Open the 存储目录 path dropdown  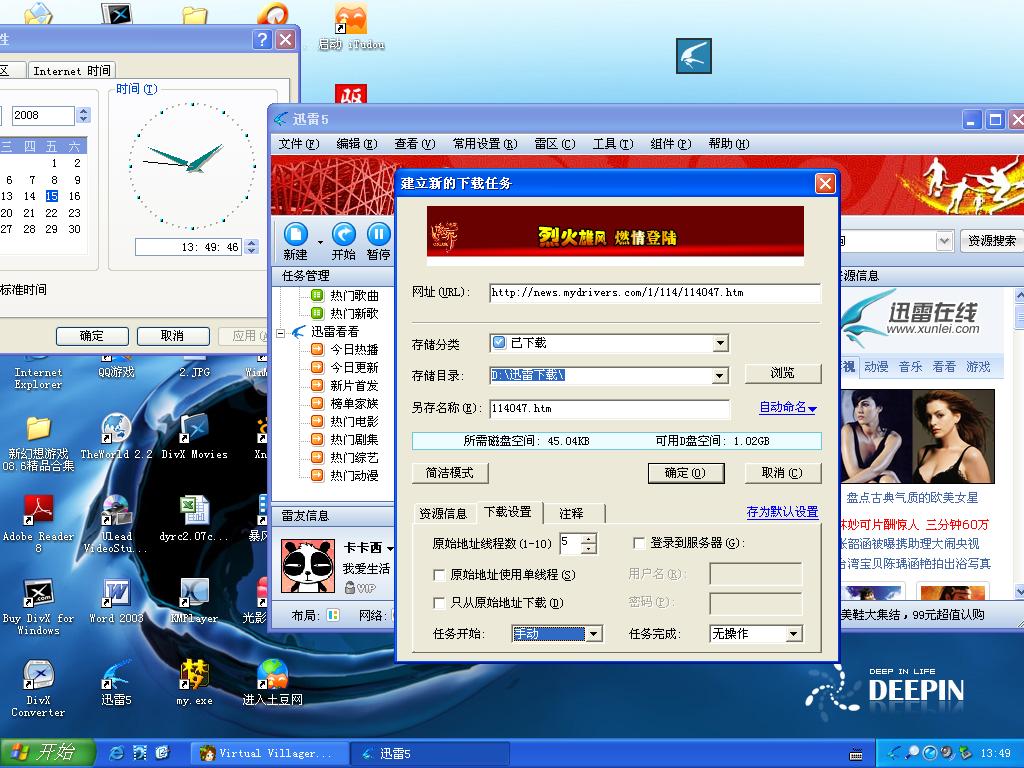tap(720, 375)
